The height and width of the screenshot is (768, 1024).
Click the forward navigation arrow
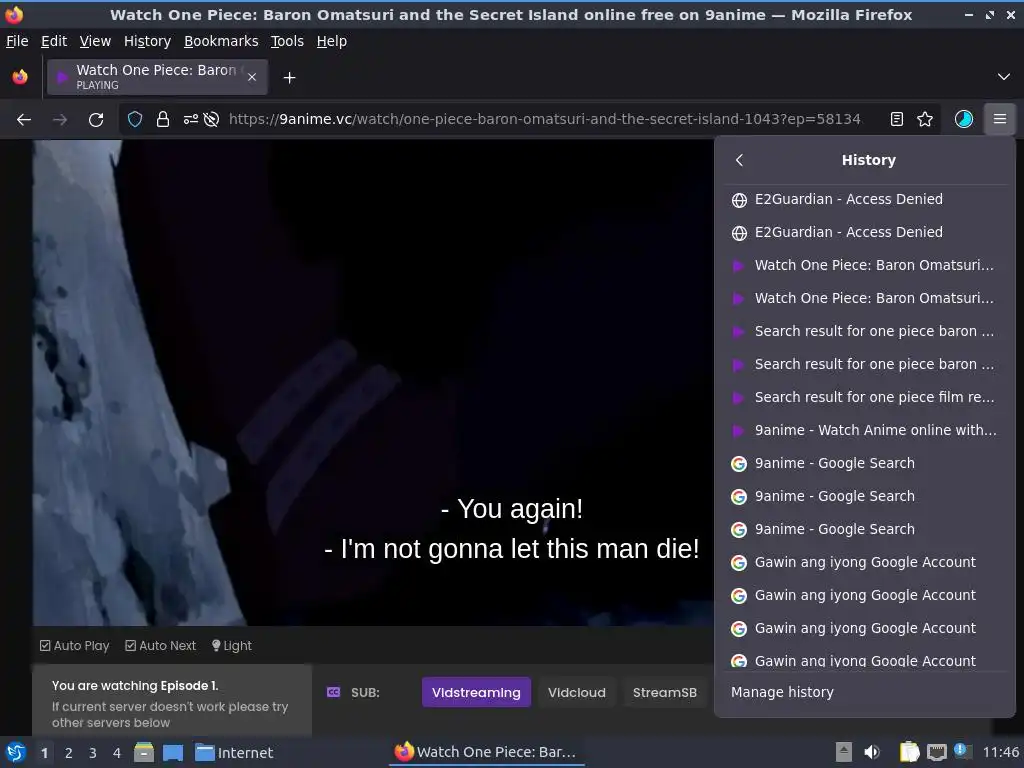(59, 120)
